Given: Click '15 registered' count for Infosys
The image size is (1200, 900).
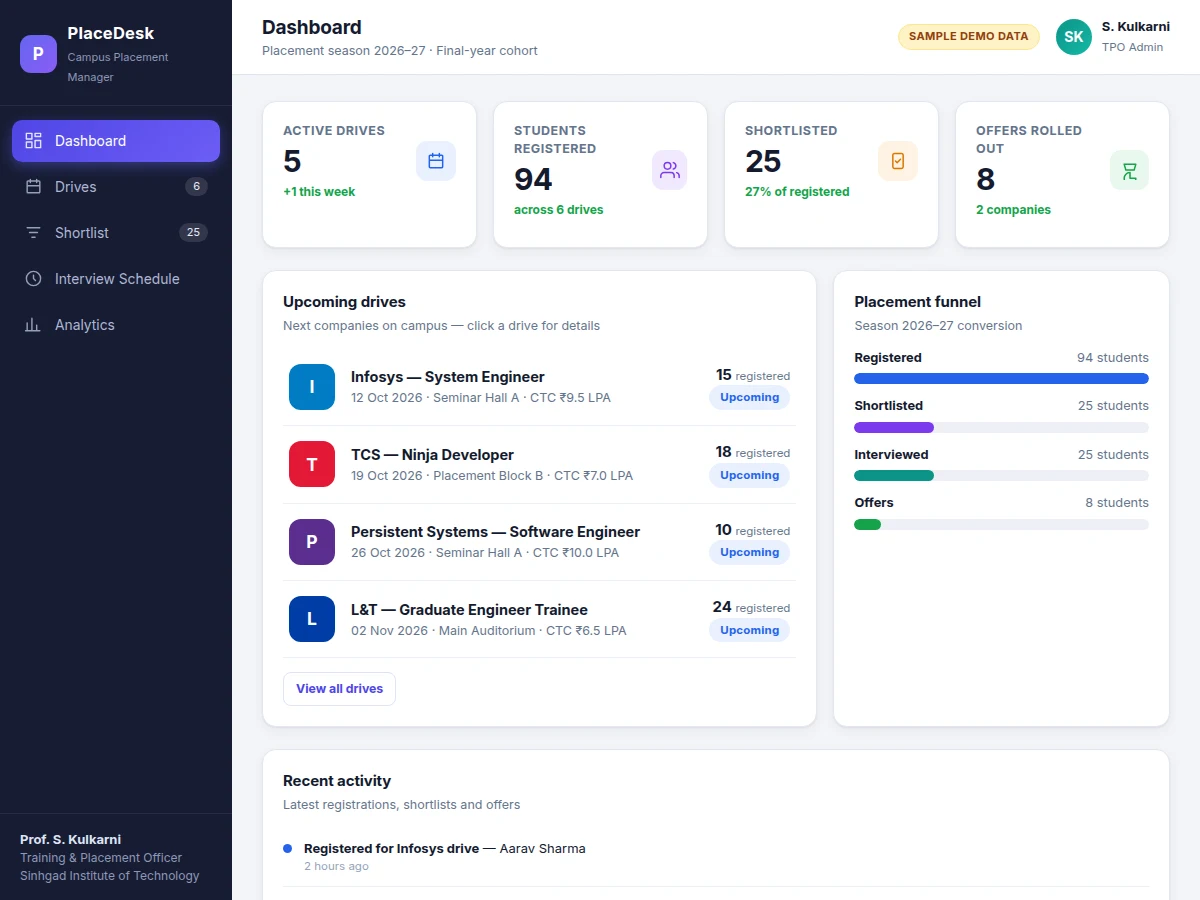Looking at the screenshot, I should 753,376.
